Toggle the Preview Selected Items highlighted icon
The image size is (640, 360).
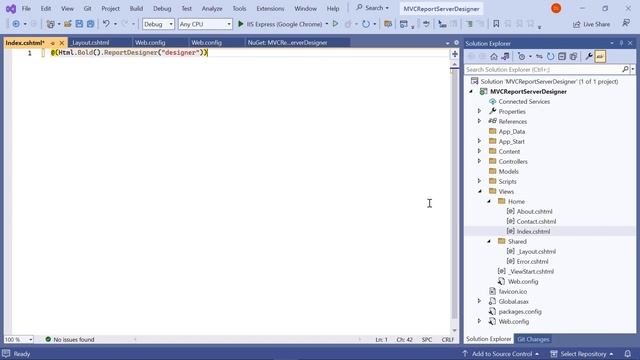[600, 57]
